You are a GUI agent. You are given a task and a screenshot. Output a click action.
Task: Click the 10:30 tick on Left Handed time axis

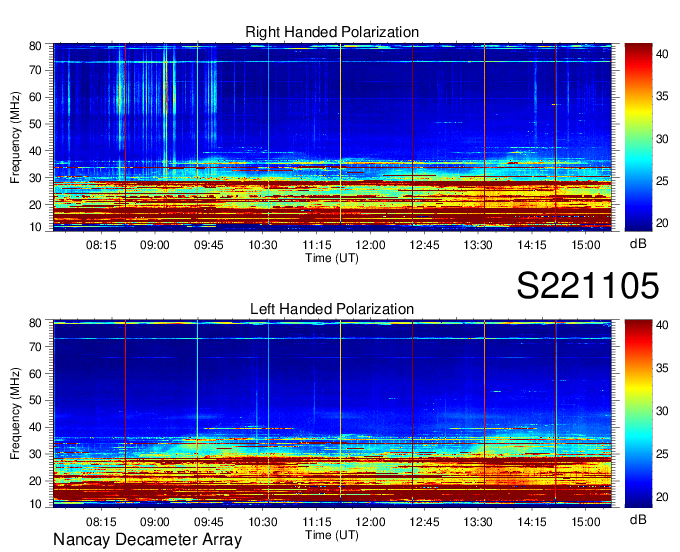tap(262, 522)
